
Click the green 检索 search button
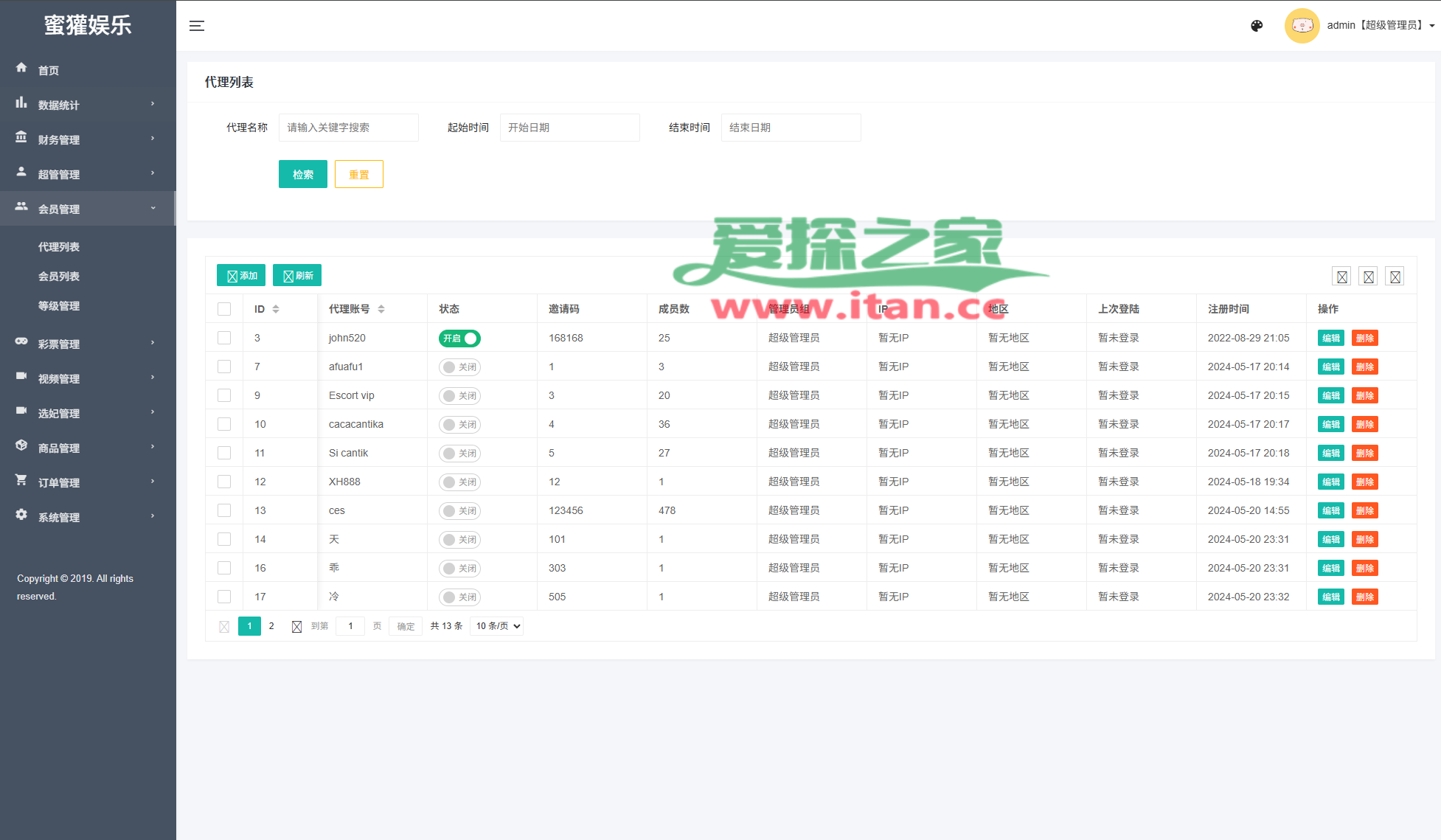[302, 175]
